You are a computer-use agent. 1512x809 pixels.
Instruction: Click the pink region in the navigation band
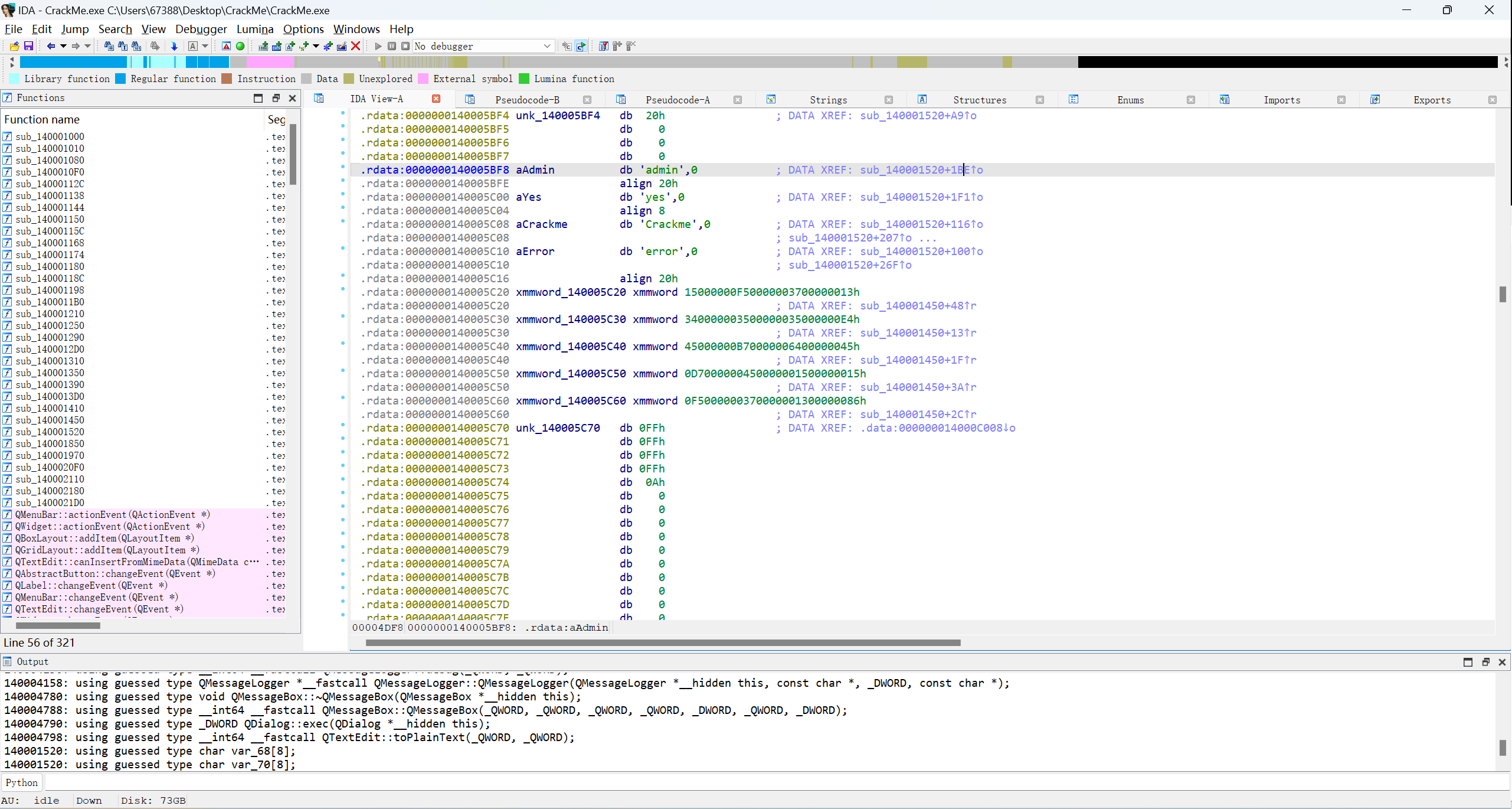(270, 62)
